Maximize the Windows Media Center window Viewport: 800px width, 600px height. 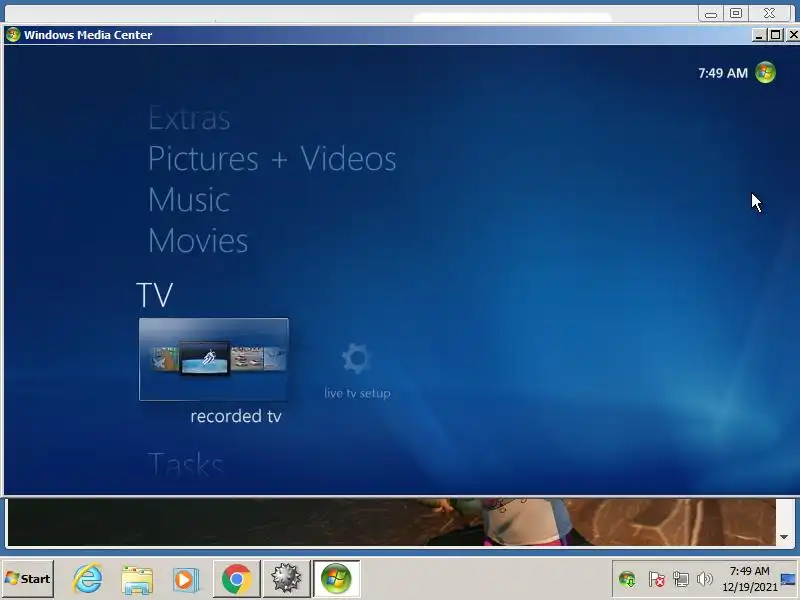pyautogui.click(x=776, y=35)
